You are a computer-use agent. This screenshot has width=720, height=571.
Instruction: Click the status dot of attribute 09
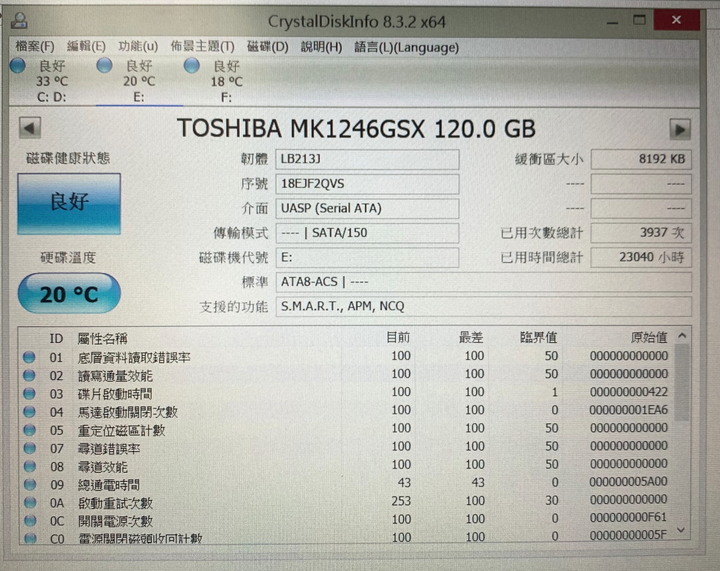(30, 484)
